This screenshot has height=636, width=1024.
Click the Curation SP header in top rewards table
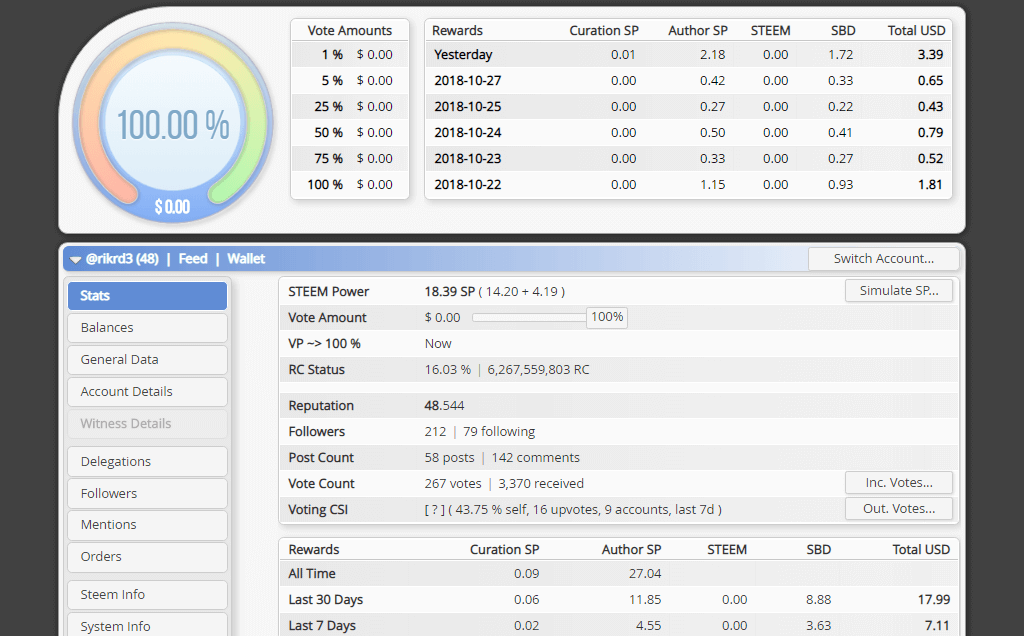604,31
